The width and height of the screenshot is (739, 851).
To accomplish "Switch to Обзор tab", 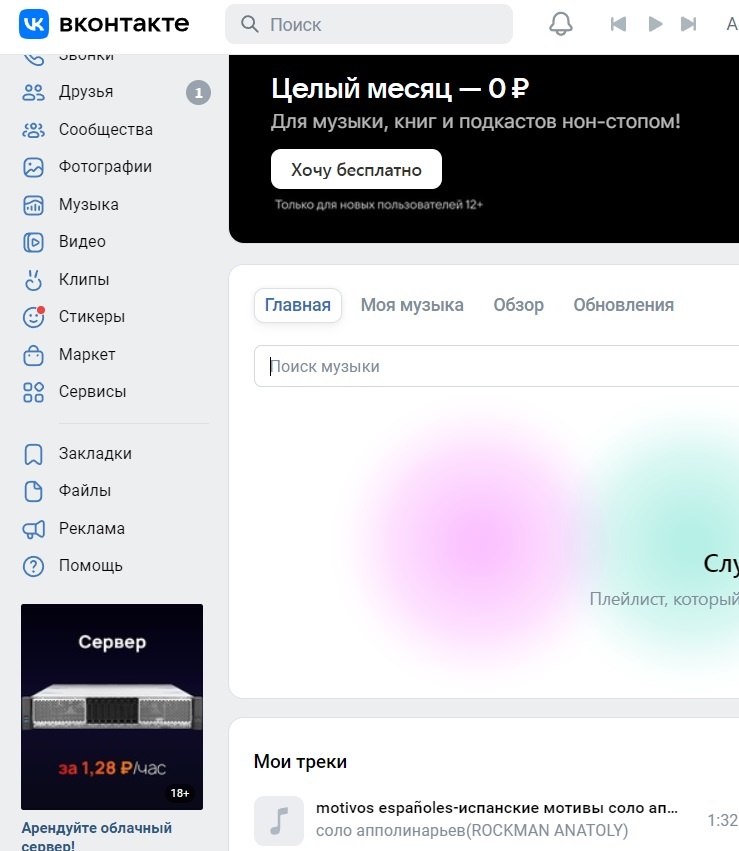I will click(518, 305).
